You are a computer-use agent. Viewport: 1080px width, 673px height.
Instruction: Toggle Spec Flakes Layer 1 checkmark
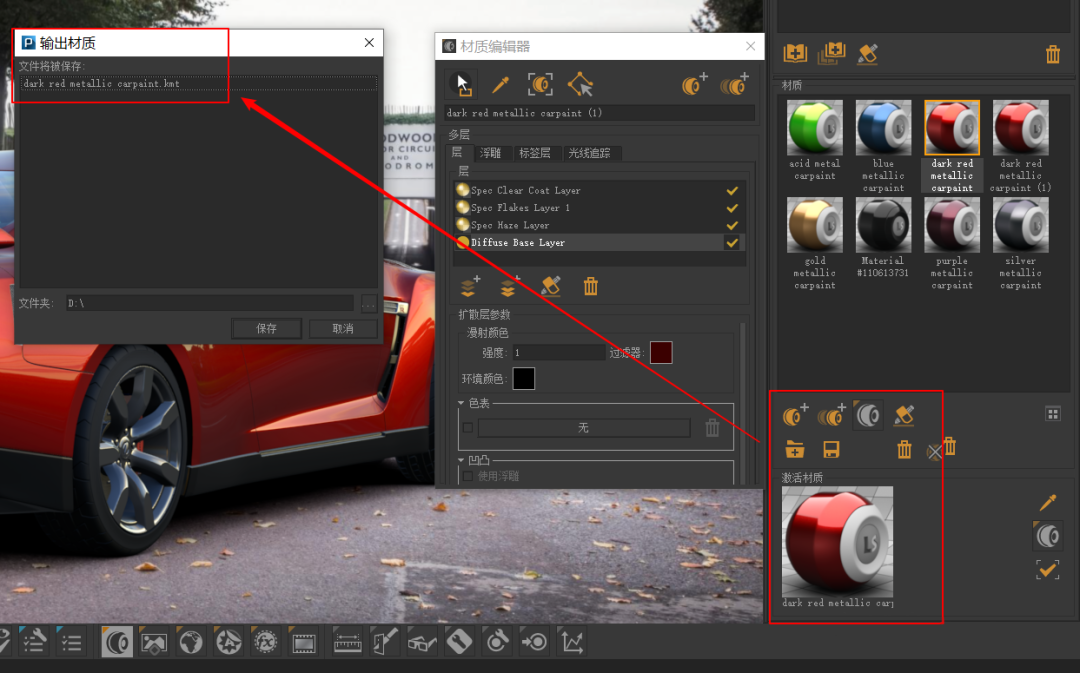click(732, 208)
